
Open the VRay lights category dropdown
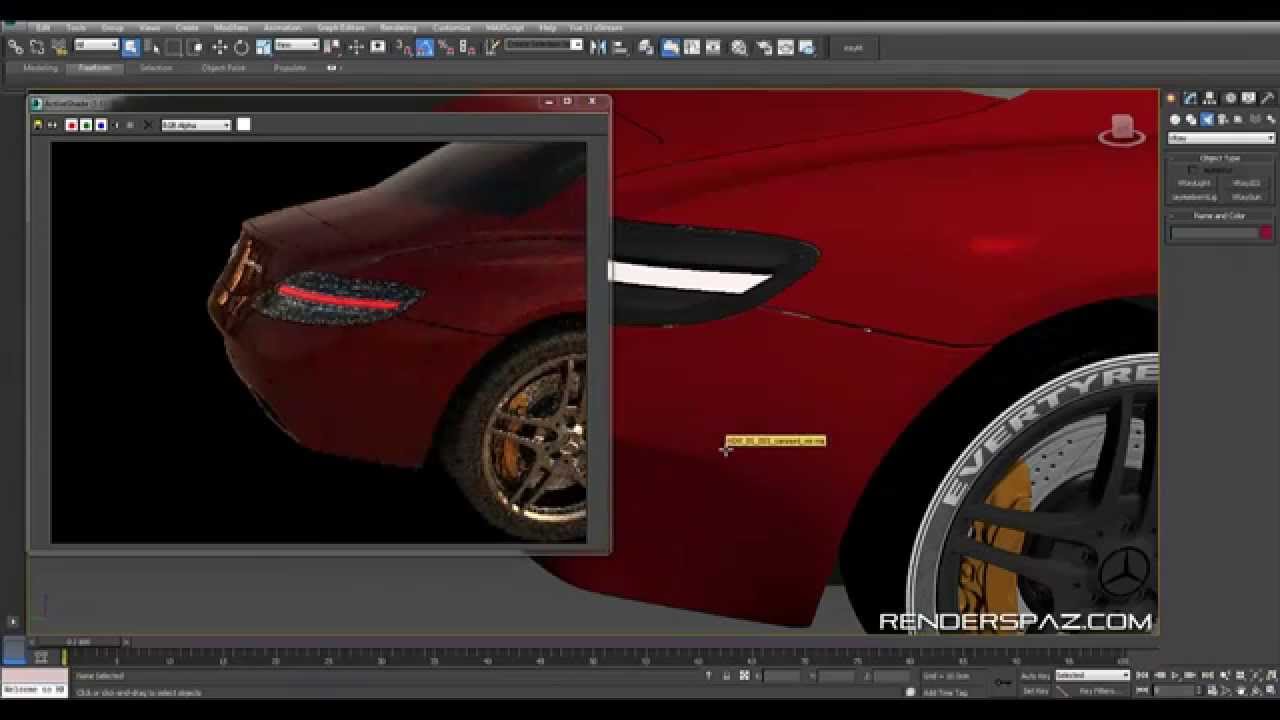[1222, 138]
